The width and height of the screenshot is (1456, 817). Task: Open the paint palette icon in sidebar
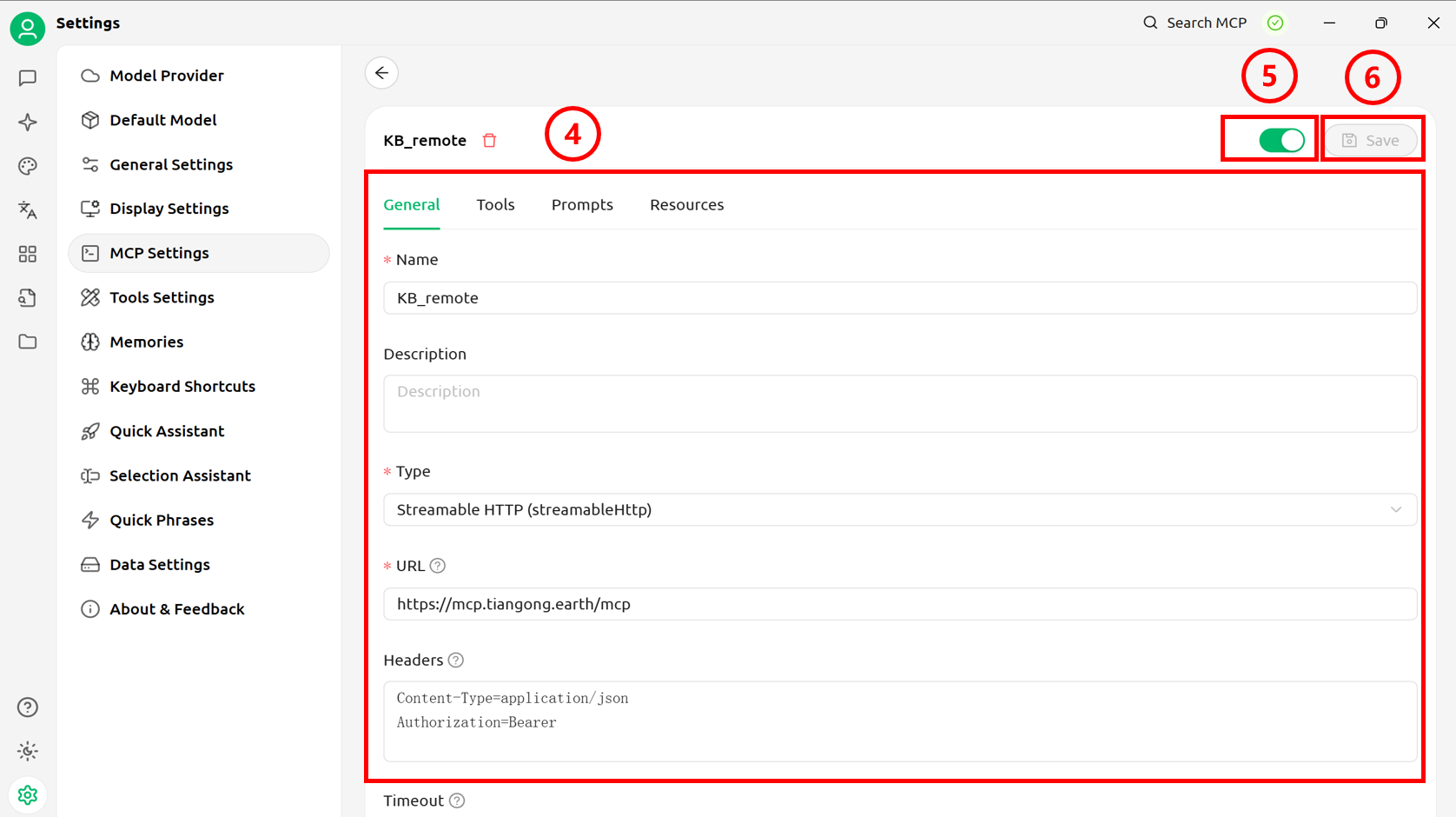coord(28,166)
